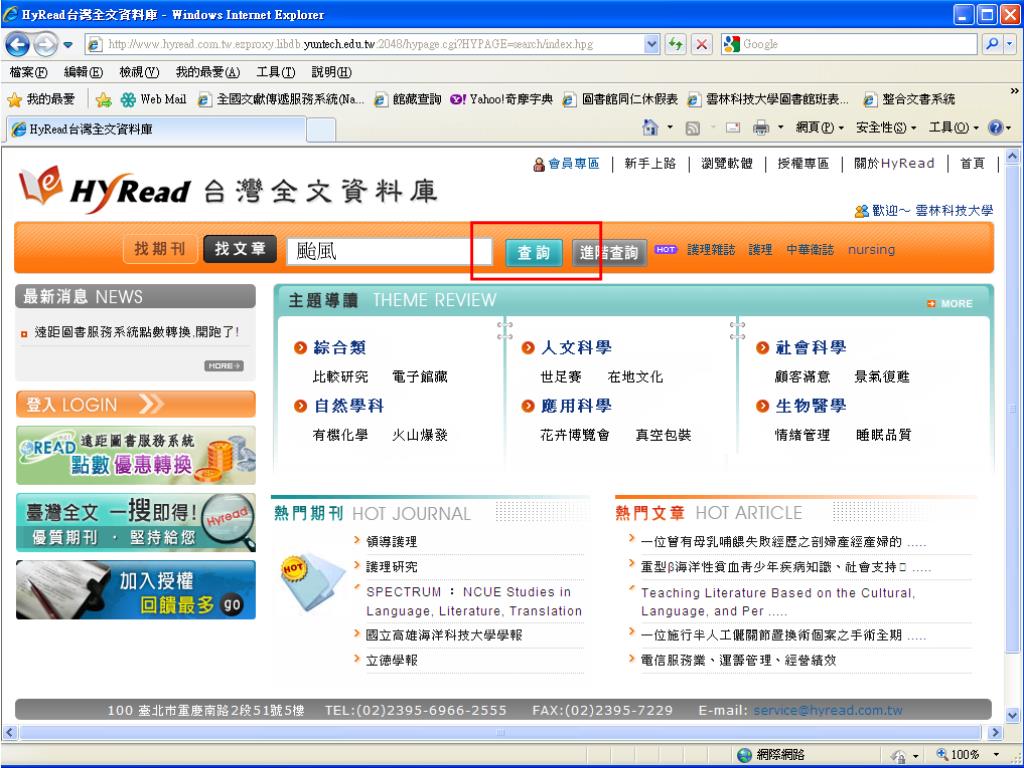Viewport: 1024px width, 768px height.
Task: Open the 瀏覽軟體 link
Action: click(727, 163)
